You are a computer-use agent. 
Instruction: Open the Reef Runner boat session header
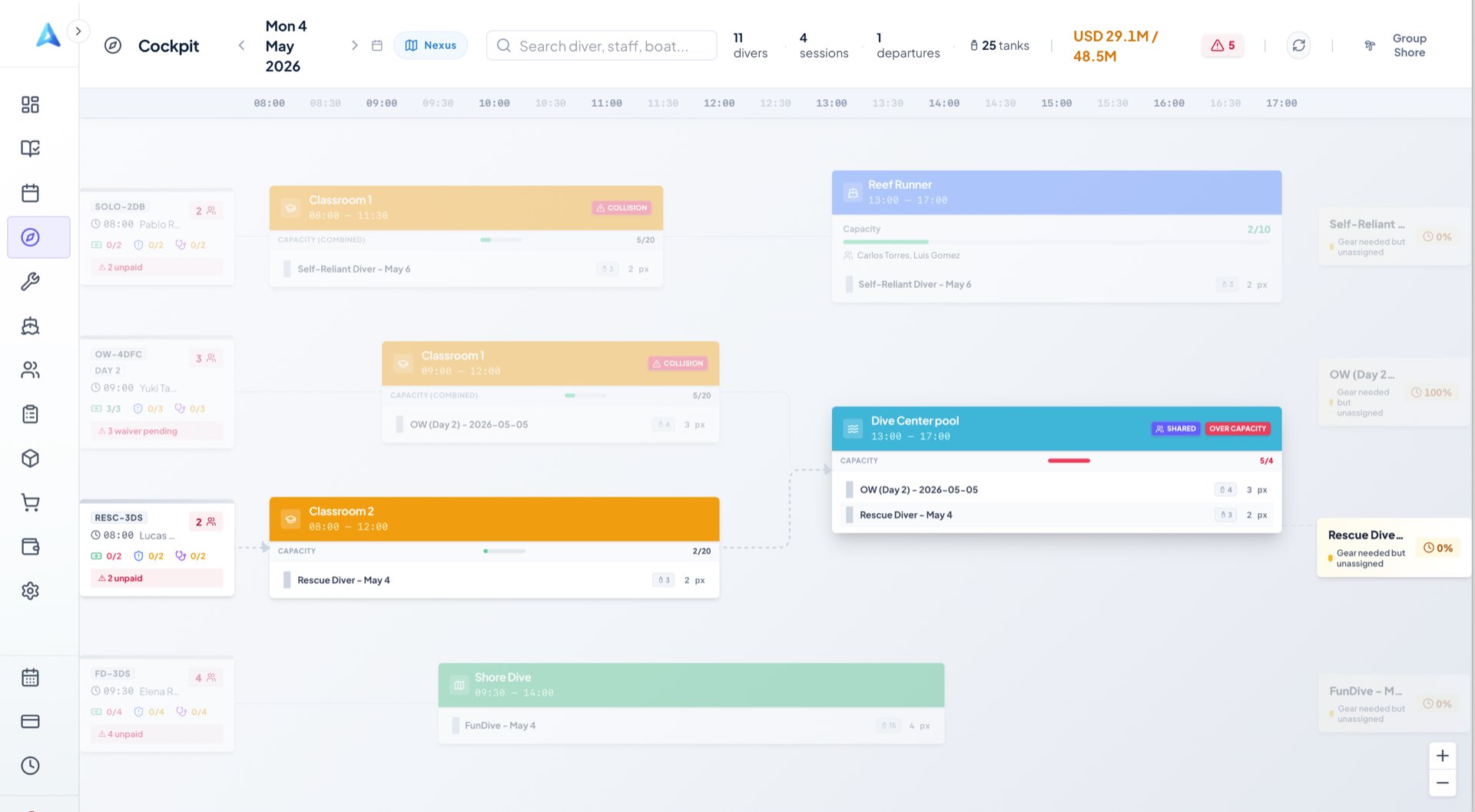(1056, 192)
